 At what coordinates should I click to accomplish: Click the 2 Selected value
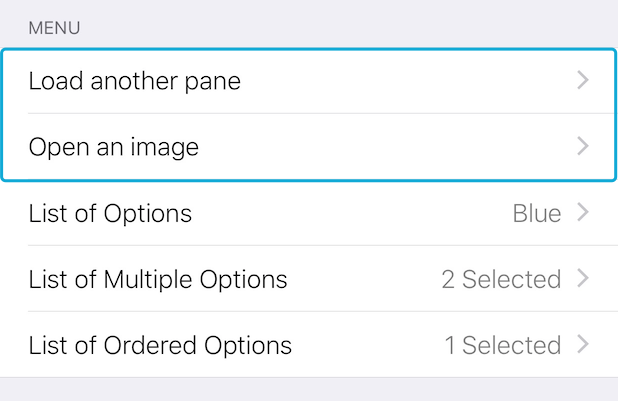click(x=501, y=280)
